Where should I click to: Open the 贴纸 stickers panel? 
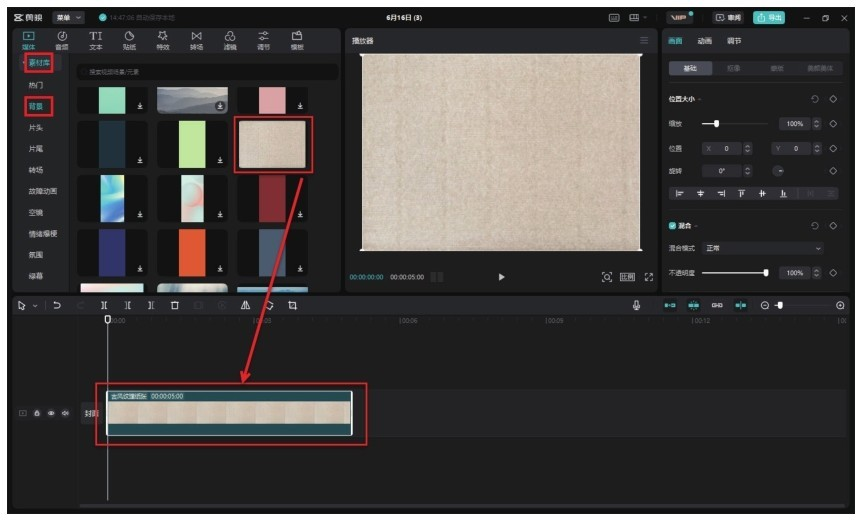tap(129, 41)
